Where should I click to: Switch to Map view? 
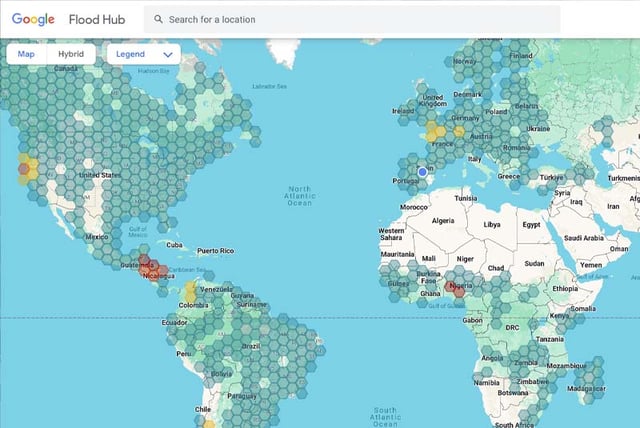coord(26,54)
